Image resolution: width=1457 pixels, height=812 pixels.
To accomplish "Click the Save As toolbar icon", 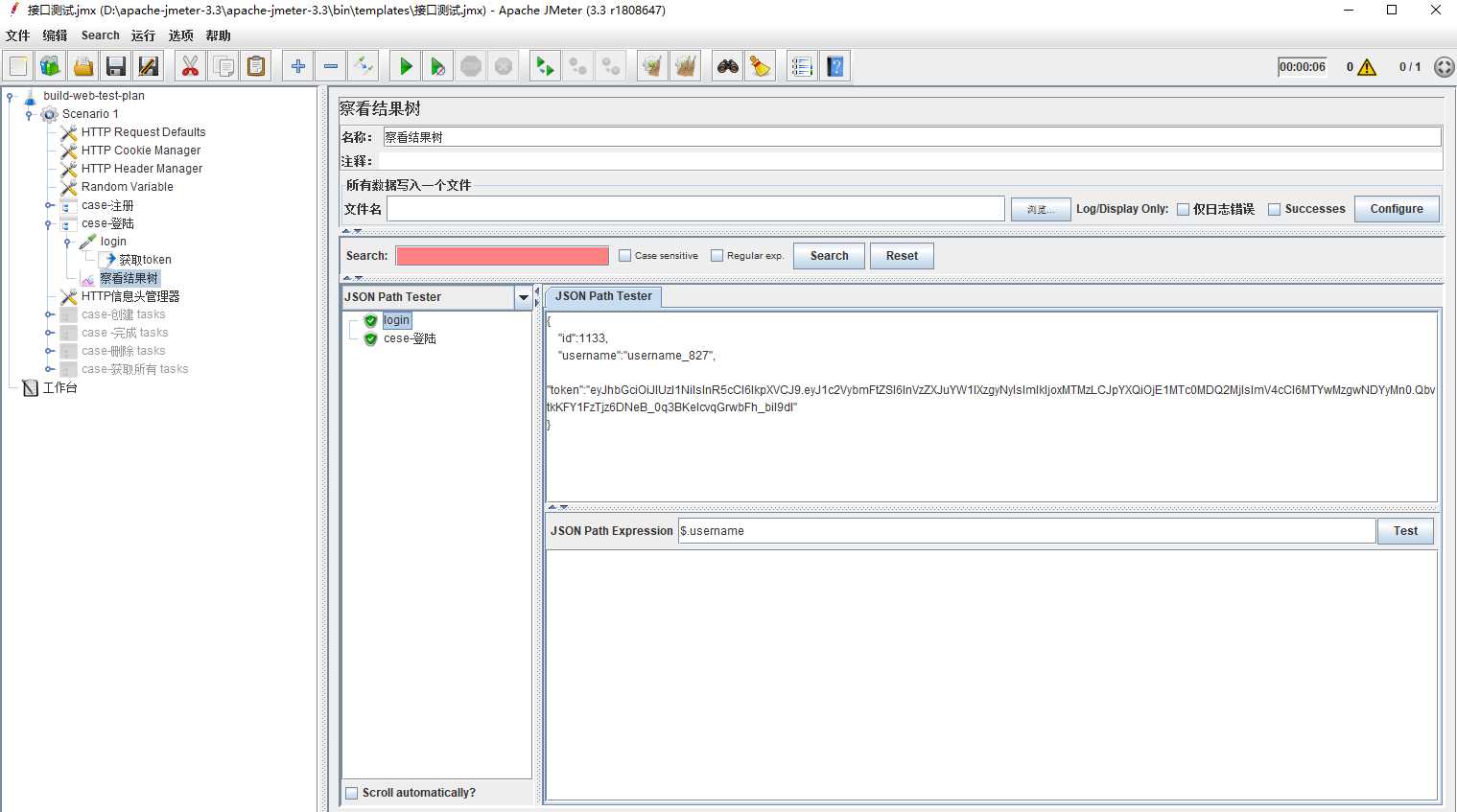I will [149, 66].
